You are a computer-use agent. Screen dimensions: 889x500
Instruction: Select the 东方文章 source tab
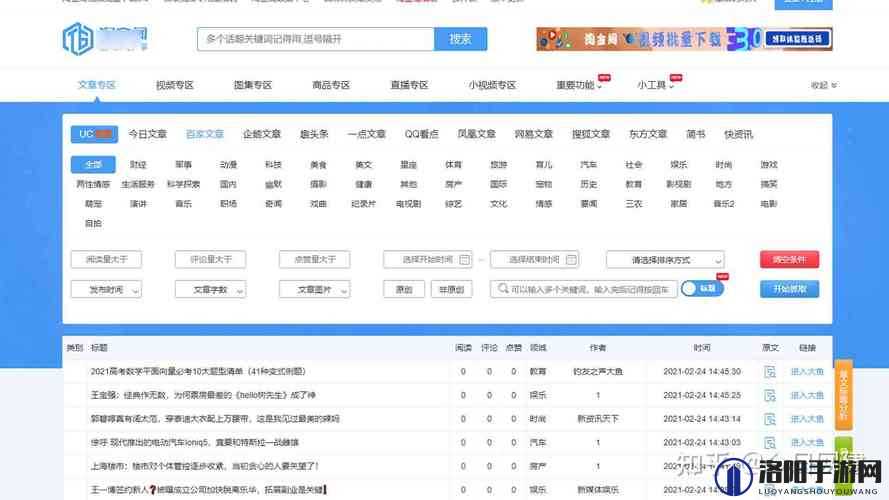pos(648,134)
